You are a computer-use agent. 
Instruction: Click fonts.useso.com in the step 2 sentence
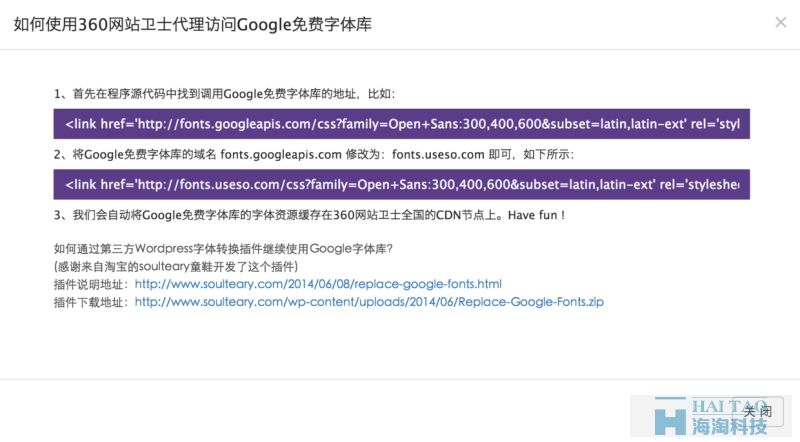pyautogui.click(x=438, y=154)
